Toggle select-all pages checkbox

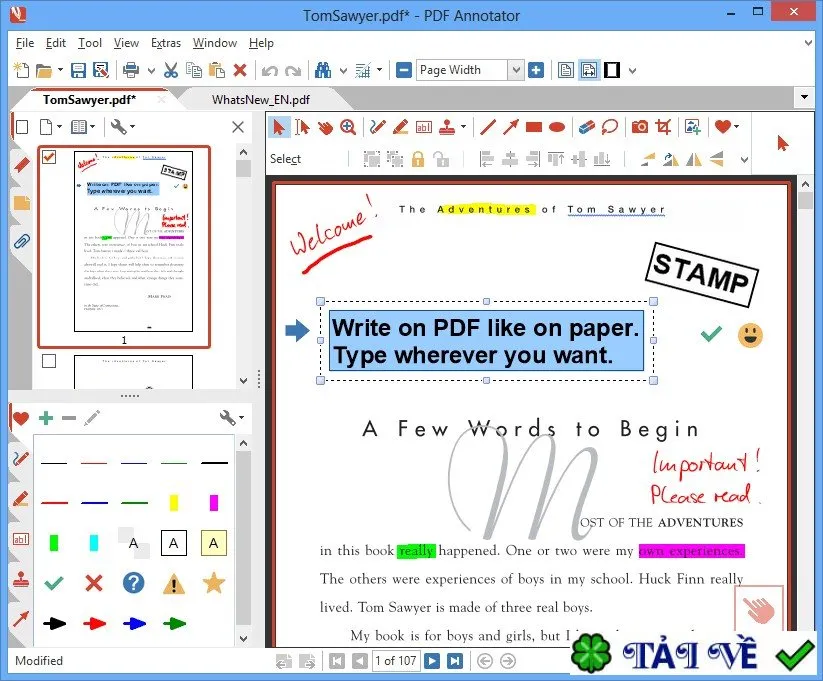pos(22,127)
